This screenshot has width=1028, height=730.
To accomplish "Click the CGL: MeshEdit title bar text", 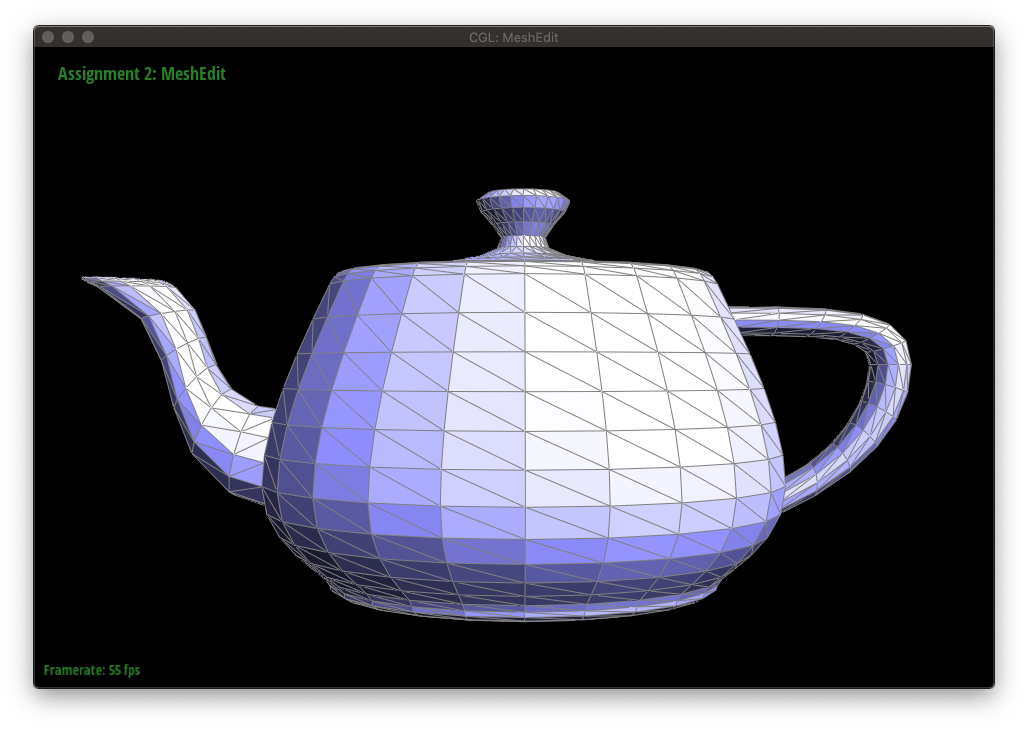I will click(x=513, y=37).
